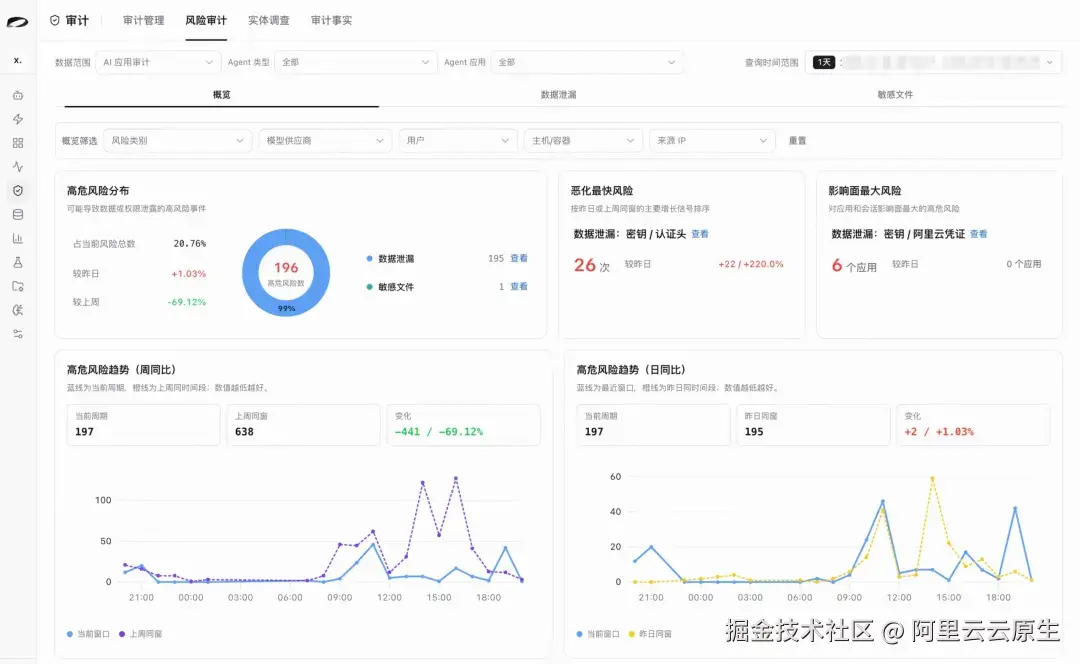Screen dimensions: 1080x664
Task: Click the green 敏感文件 legend dot
Action: 370,287
